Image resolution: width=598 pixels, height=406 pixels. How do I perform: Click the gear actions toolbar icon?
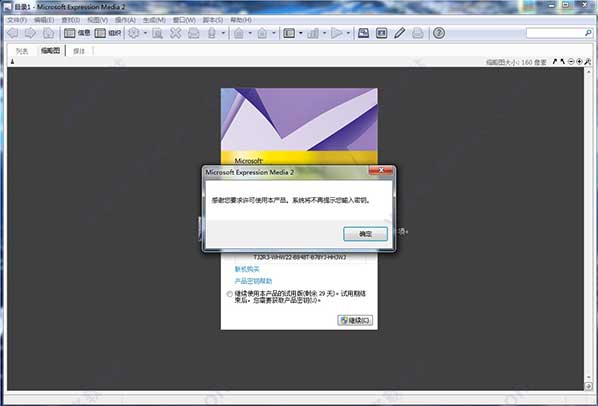133,33
